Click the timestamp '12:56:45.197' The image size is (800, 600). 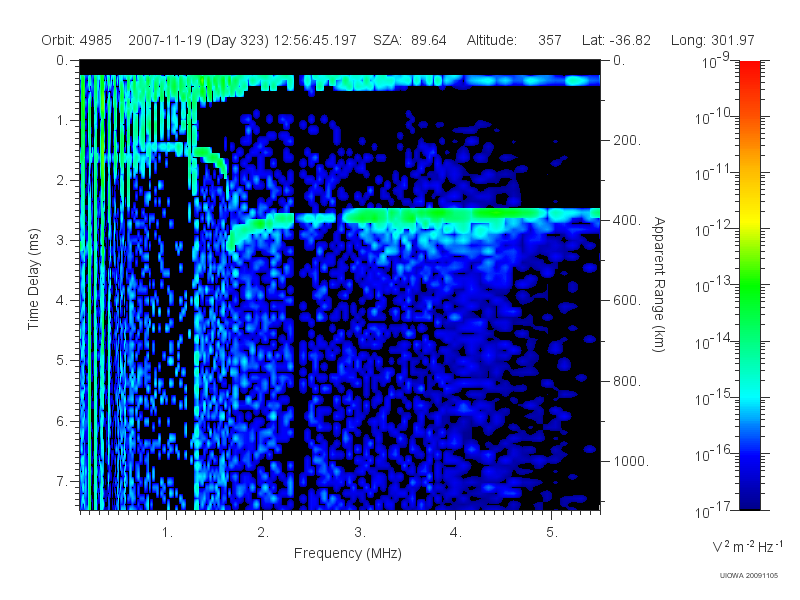pyautogui.click(x=315, y=40)
